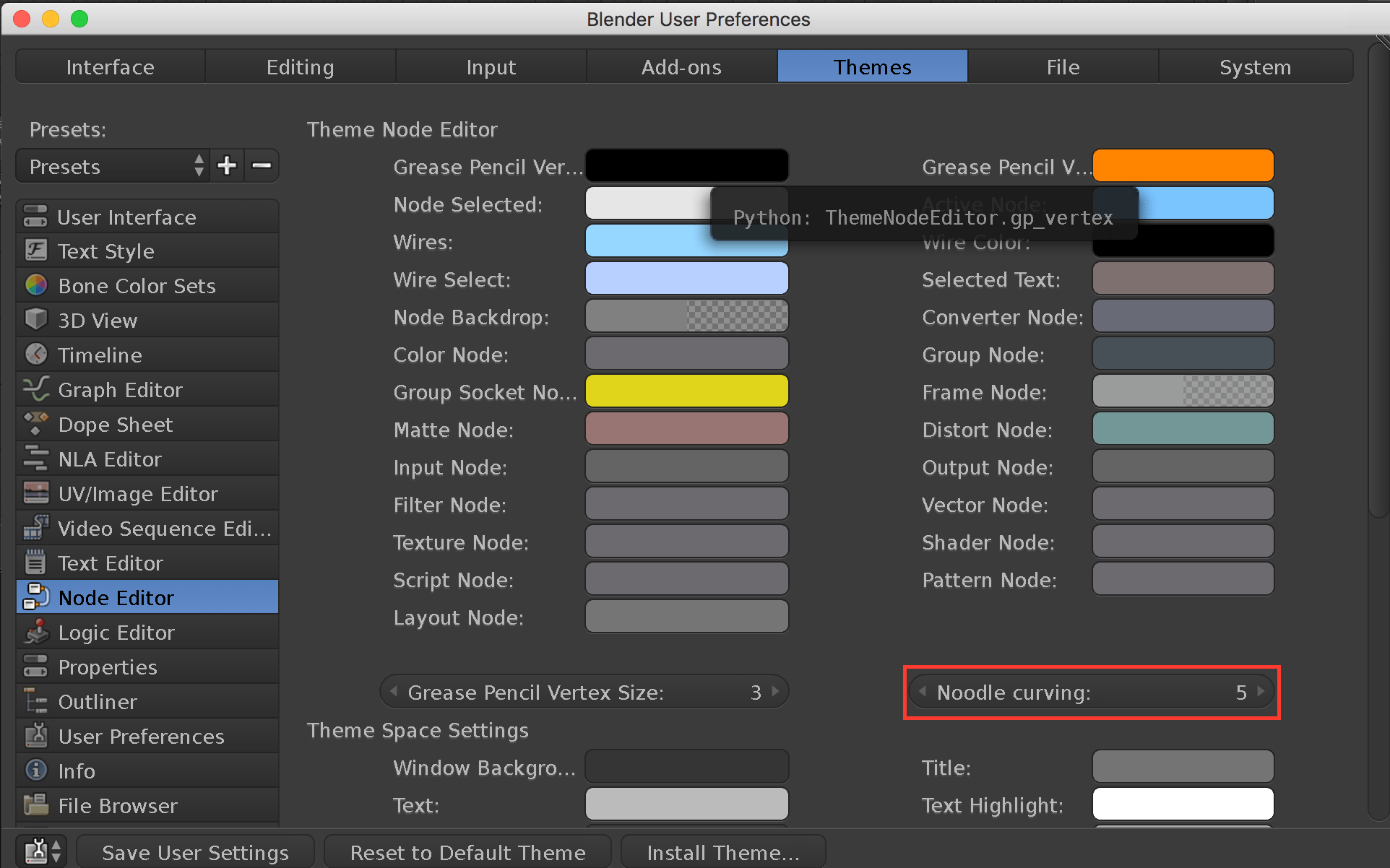The width and height of the screenshot is (1390, 868).
Task: Decrease Grease Pencil Vertex Size
Action: [394, 692]
